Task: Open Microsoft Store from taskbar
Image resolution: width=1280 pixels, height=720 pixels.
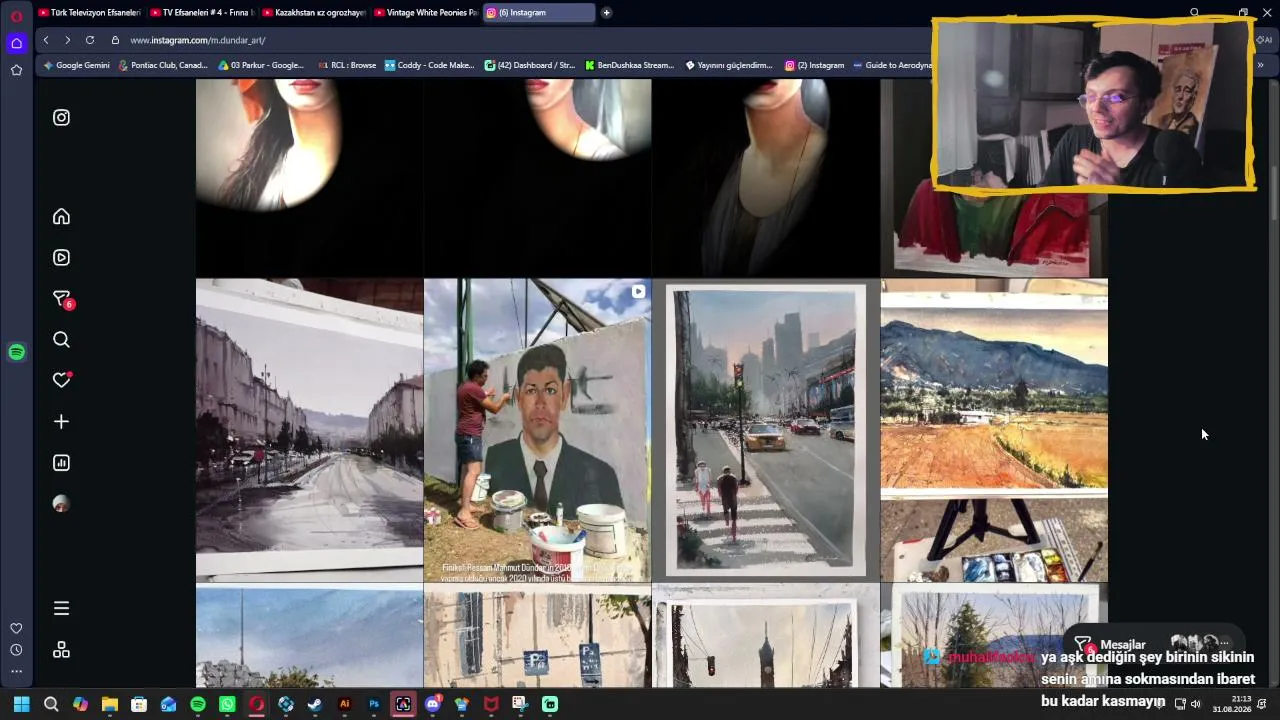Action: tap(139, 704)
